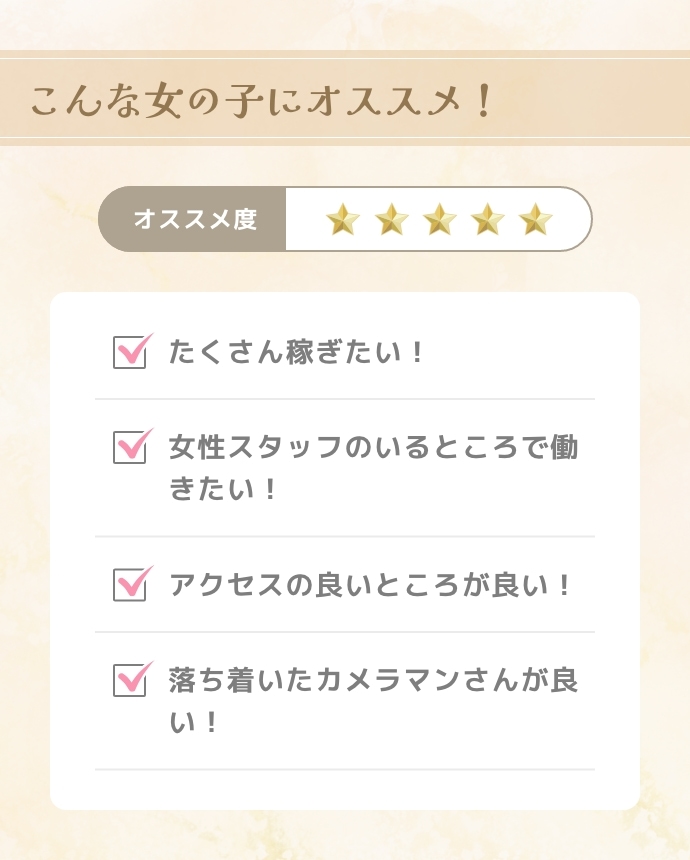Select the fifth gold star
690x860 pixels.
(x=536, y=219)
